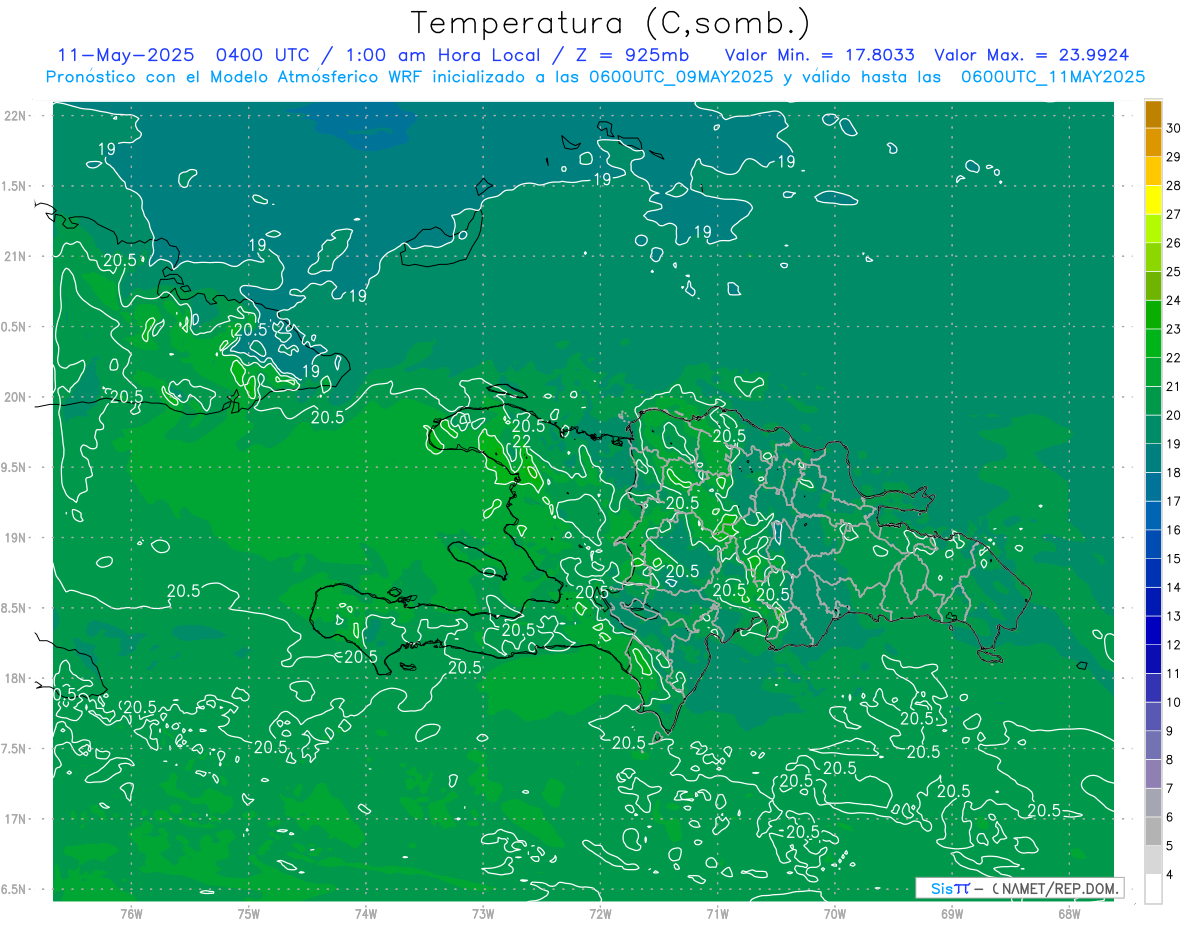Select the "72W" longitude label
The height and width of the screenshot is (927, 1200).
600,913
